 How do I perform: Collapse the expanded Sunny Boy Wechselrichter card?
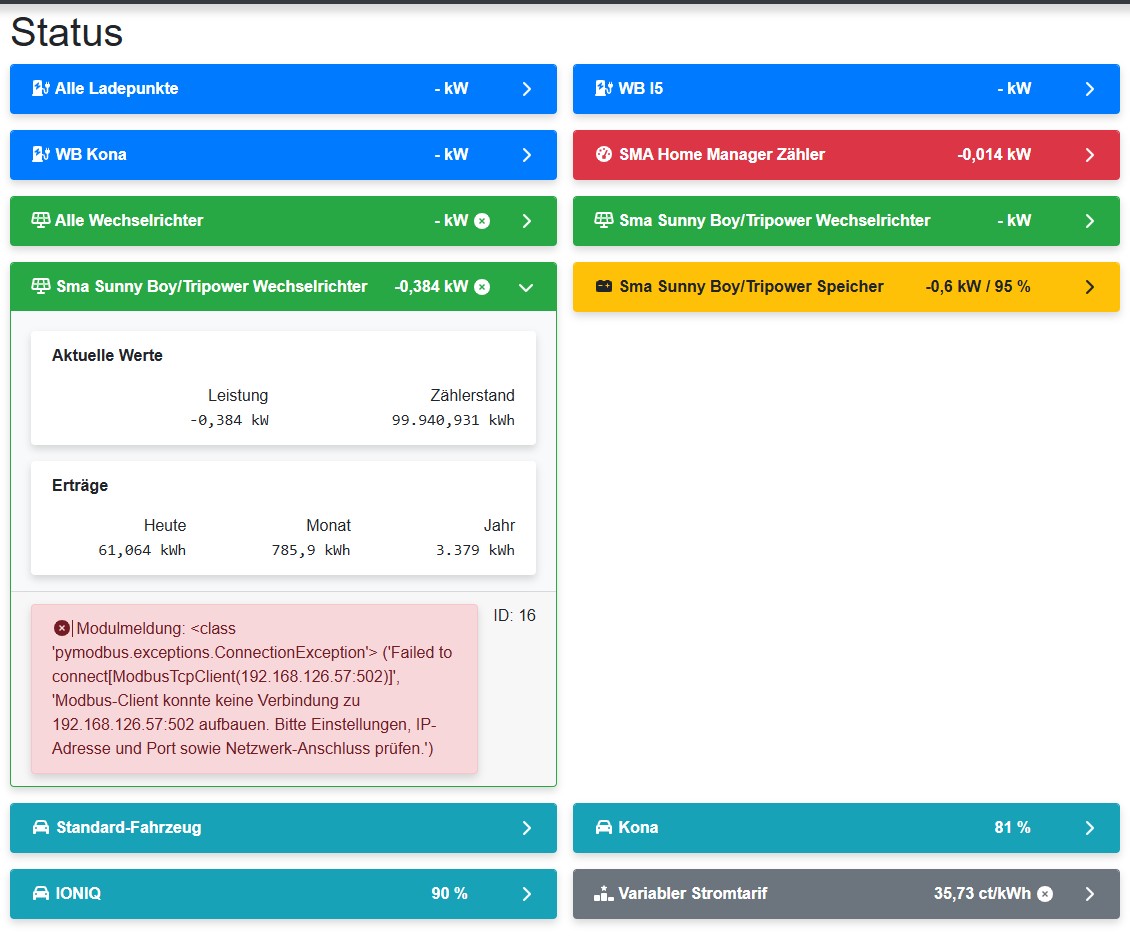pyautogui.click(x=527, y=287)
